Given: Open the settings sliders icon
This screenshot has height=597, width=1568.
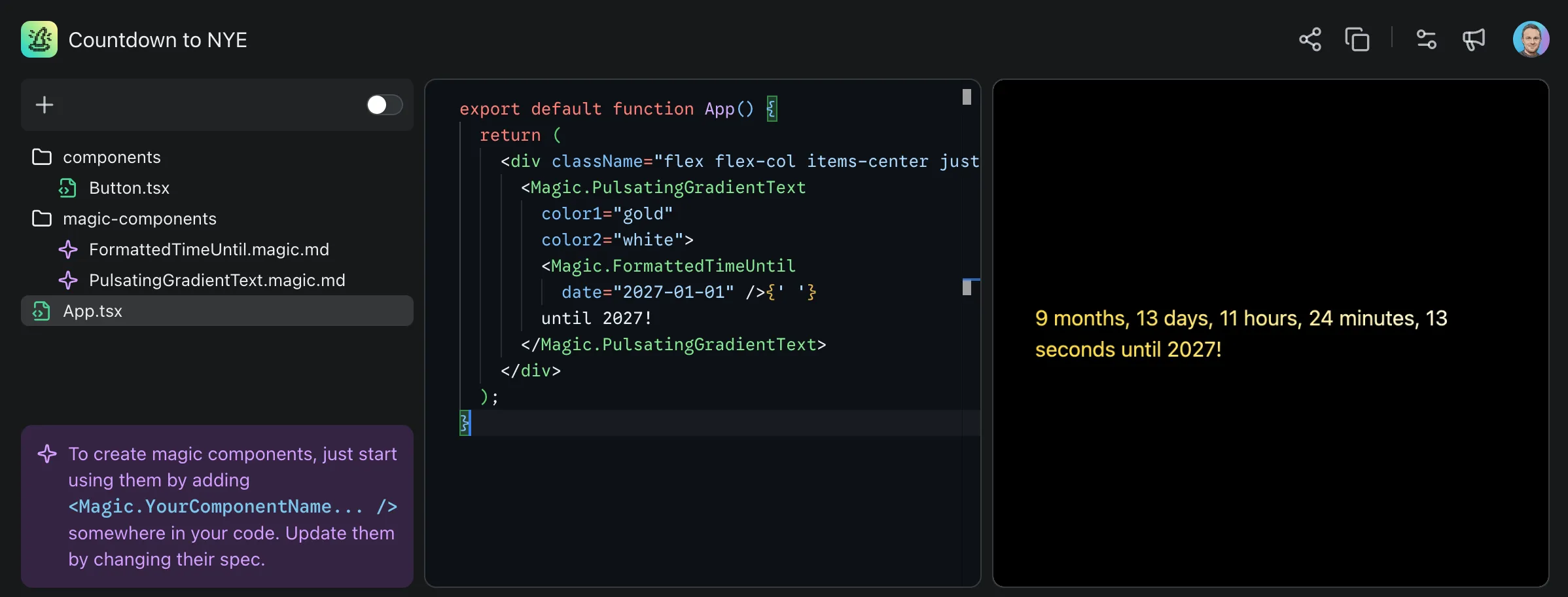Looking at the screenshot, I should [x=1426, y=40].
